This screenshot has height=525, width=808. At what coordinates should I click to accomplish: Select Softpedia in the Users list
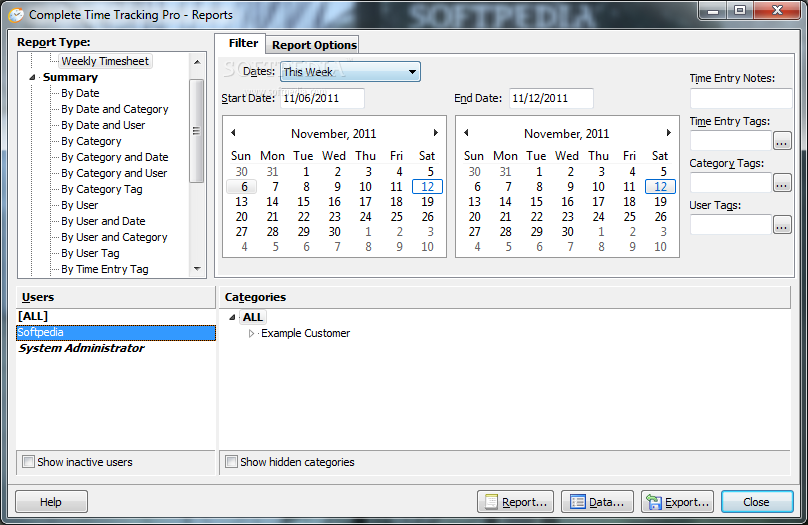click(x=116, y=332)
